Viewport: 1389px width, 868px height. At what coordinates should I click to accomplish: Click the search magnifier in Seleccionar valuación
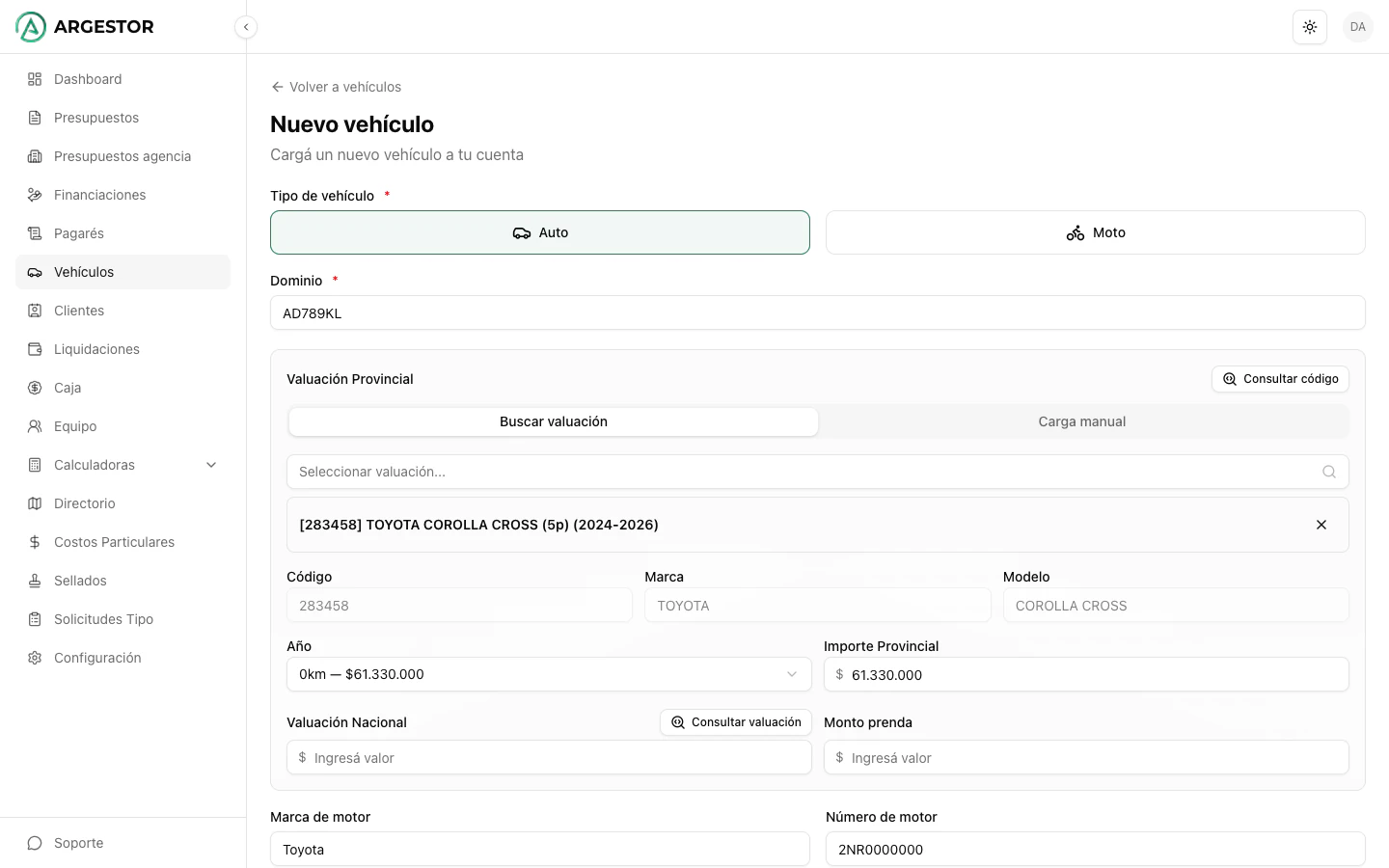[1329, 472]
